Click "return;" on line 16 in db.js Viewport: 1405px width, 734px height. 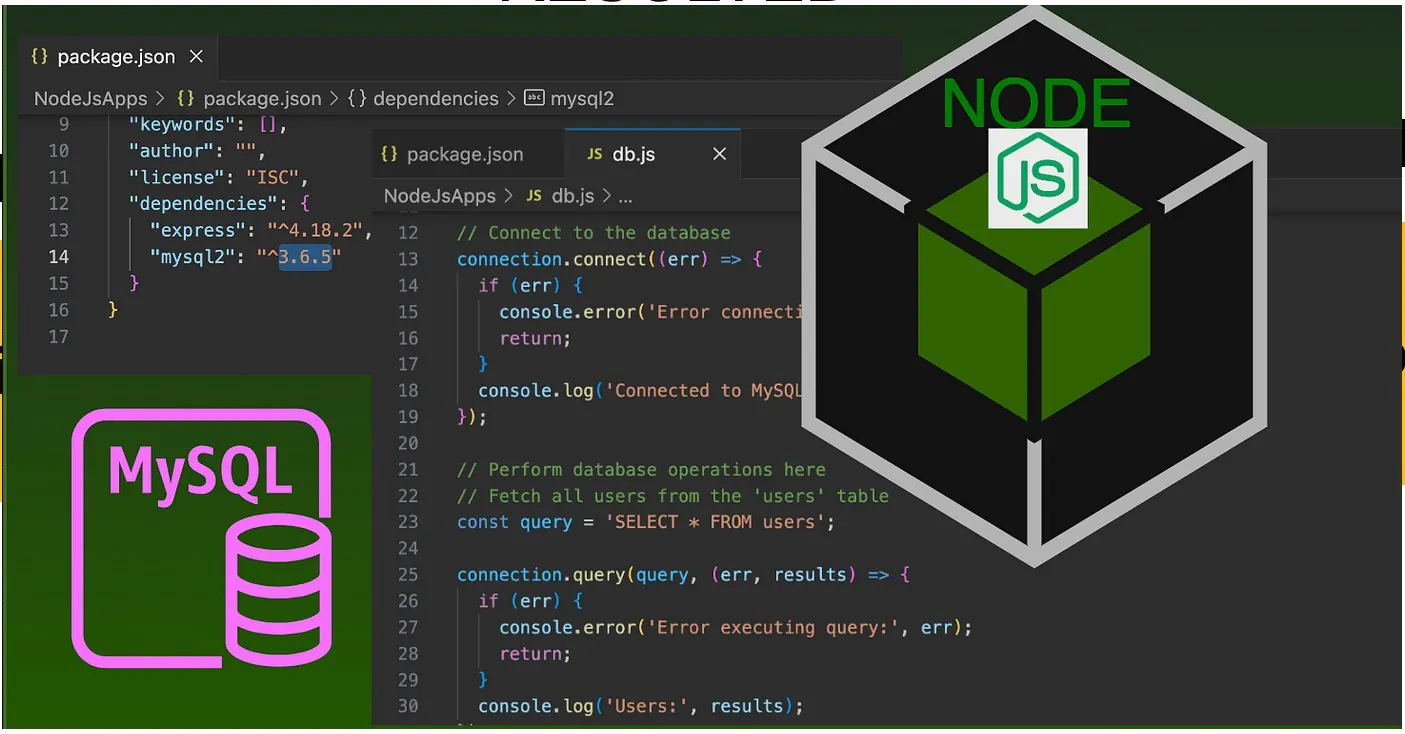point(535,338)
